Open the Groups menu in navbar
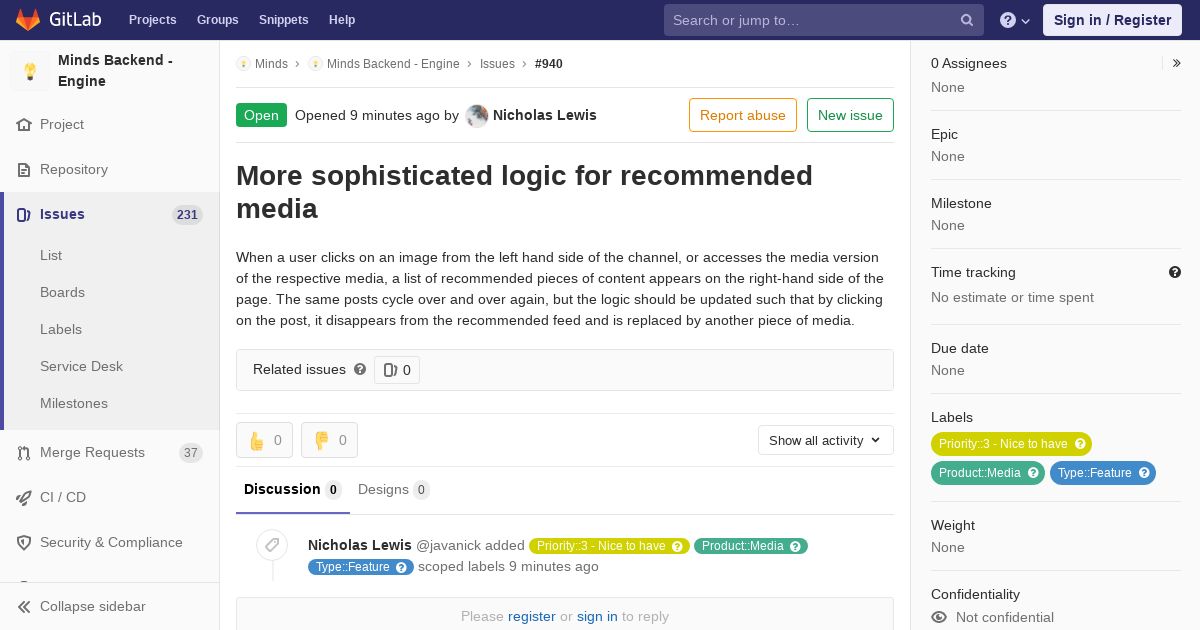The width and height of the screenshot is (1200, 630). point(218,20)
